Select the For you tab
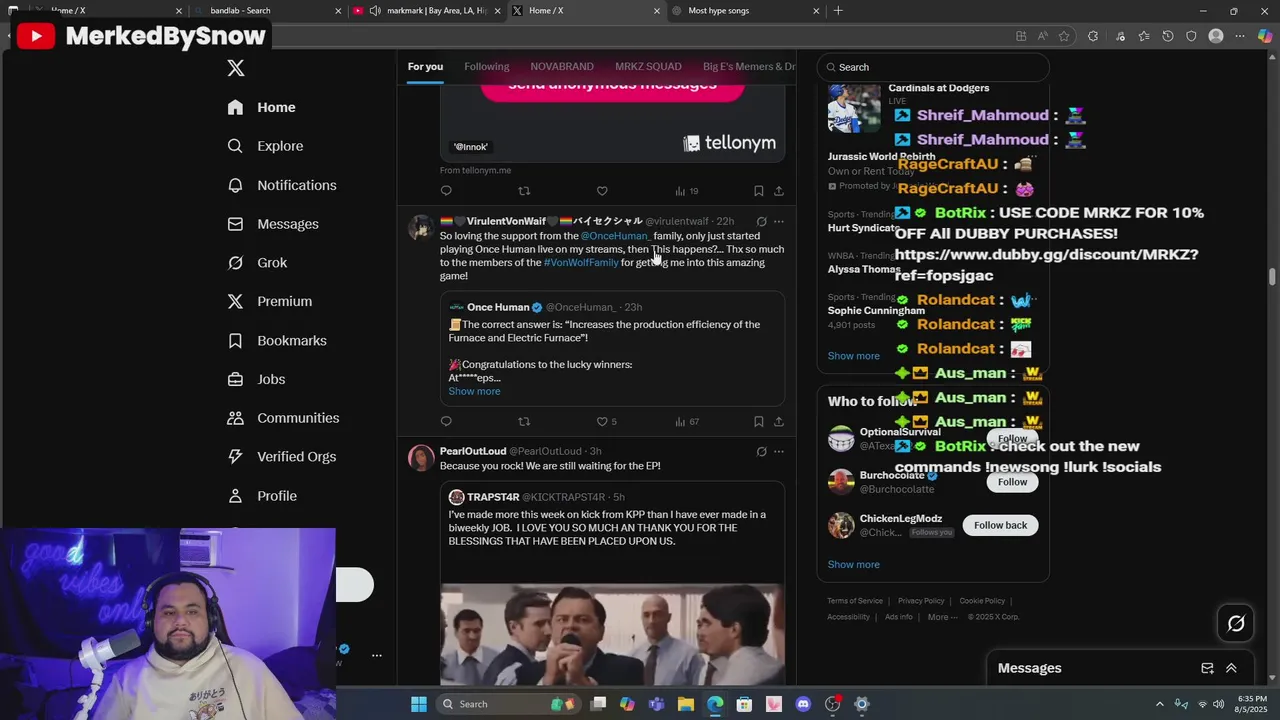 click(425, 67)
